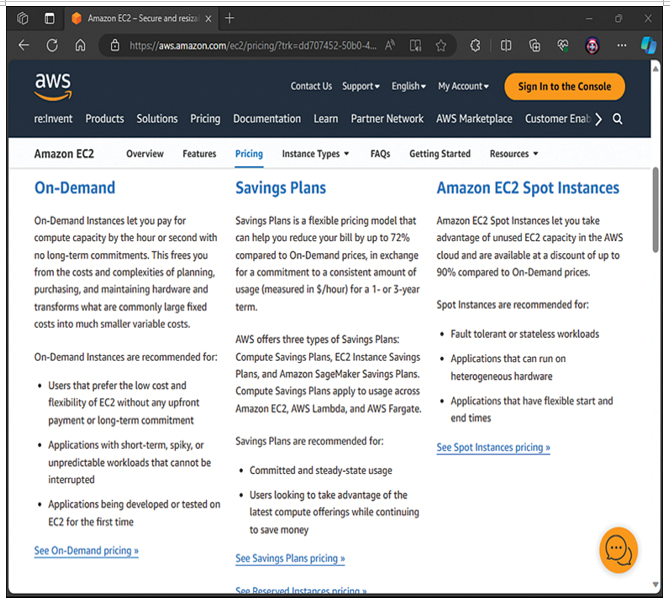
Task: Open the Copilot sidebar
Action: click(x=648, y=45)
